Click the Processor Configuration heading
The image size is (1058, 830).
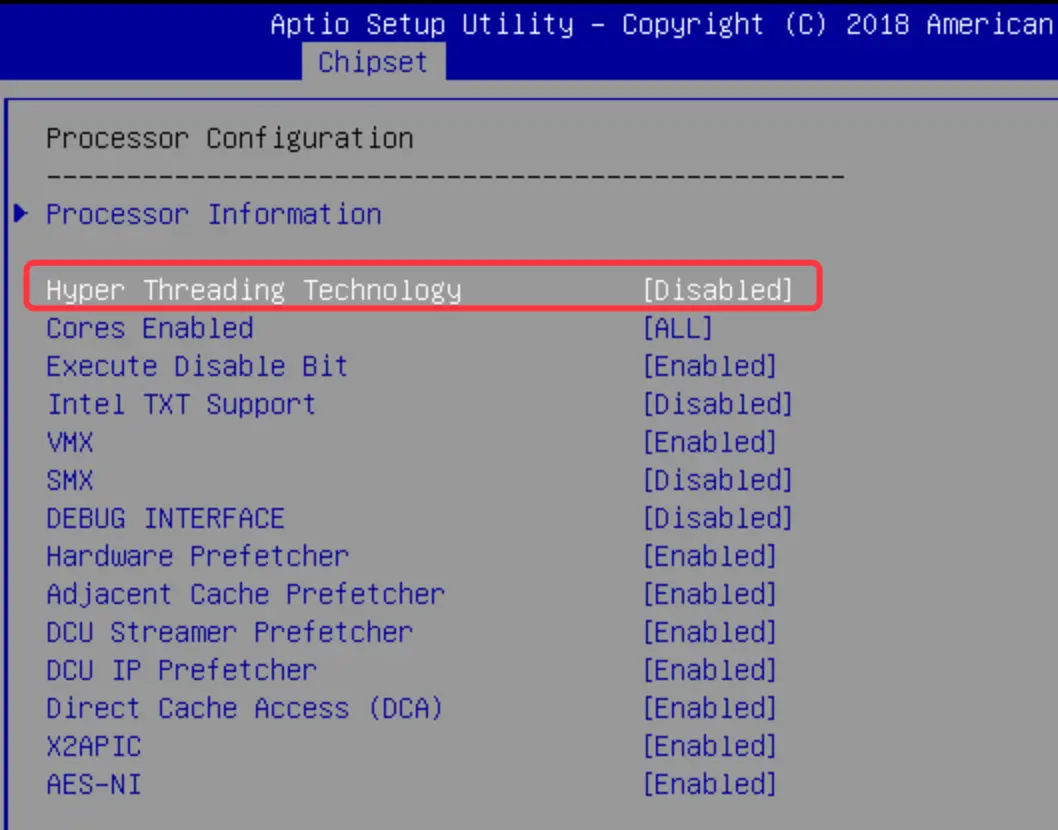coord(229,139)
